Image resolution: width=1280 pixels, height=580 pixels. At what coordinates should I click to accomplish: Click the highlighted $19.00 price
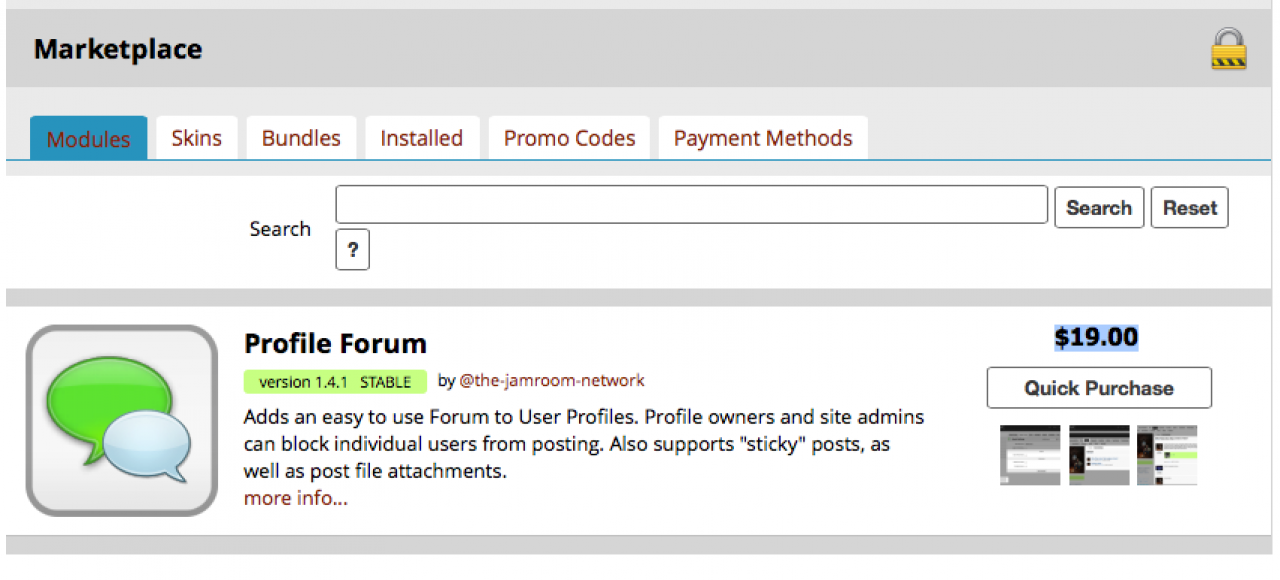1096,338
